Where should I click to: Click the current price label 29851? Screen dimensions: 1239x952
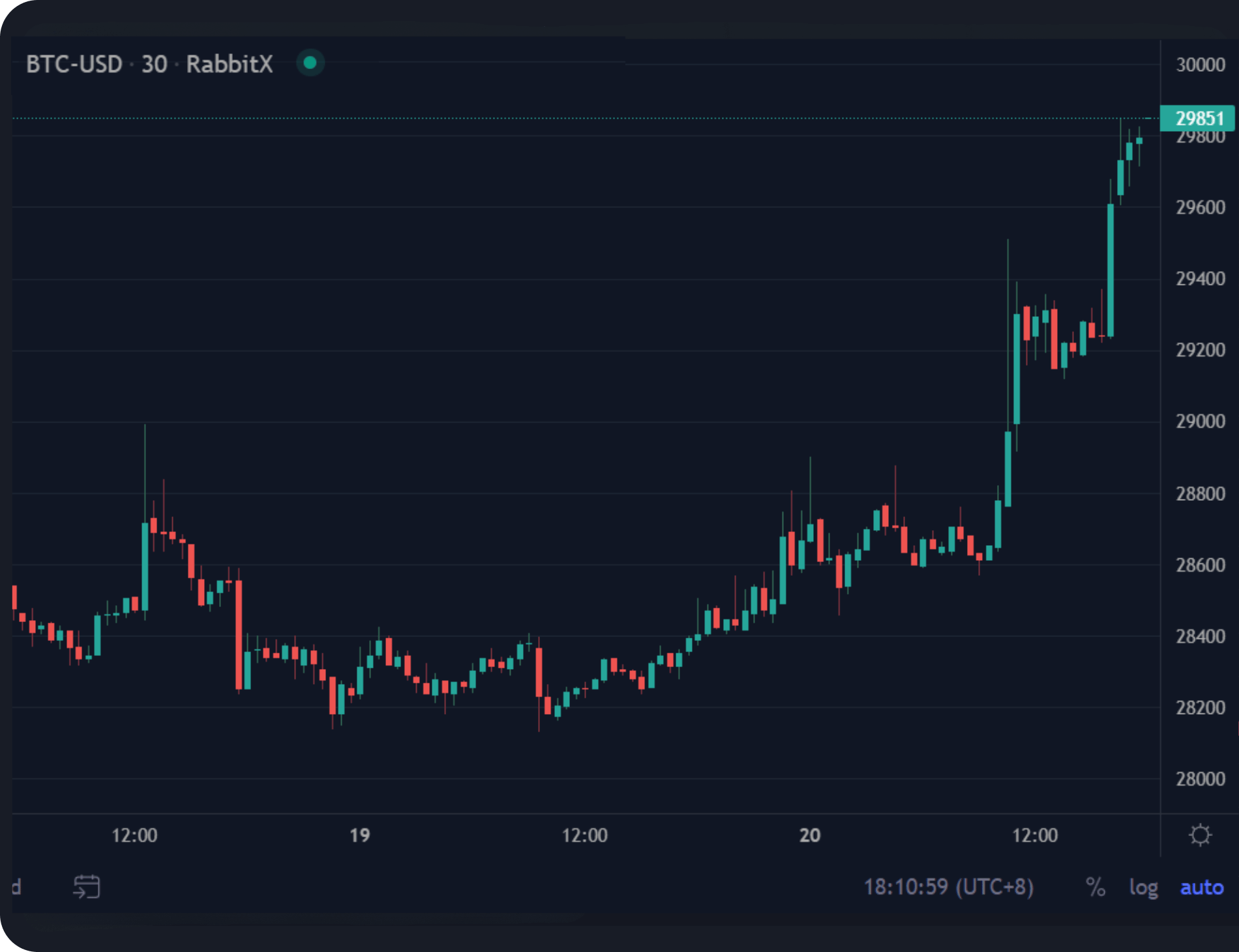tap(1199, 118)
